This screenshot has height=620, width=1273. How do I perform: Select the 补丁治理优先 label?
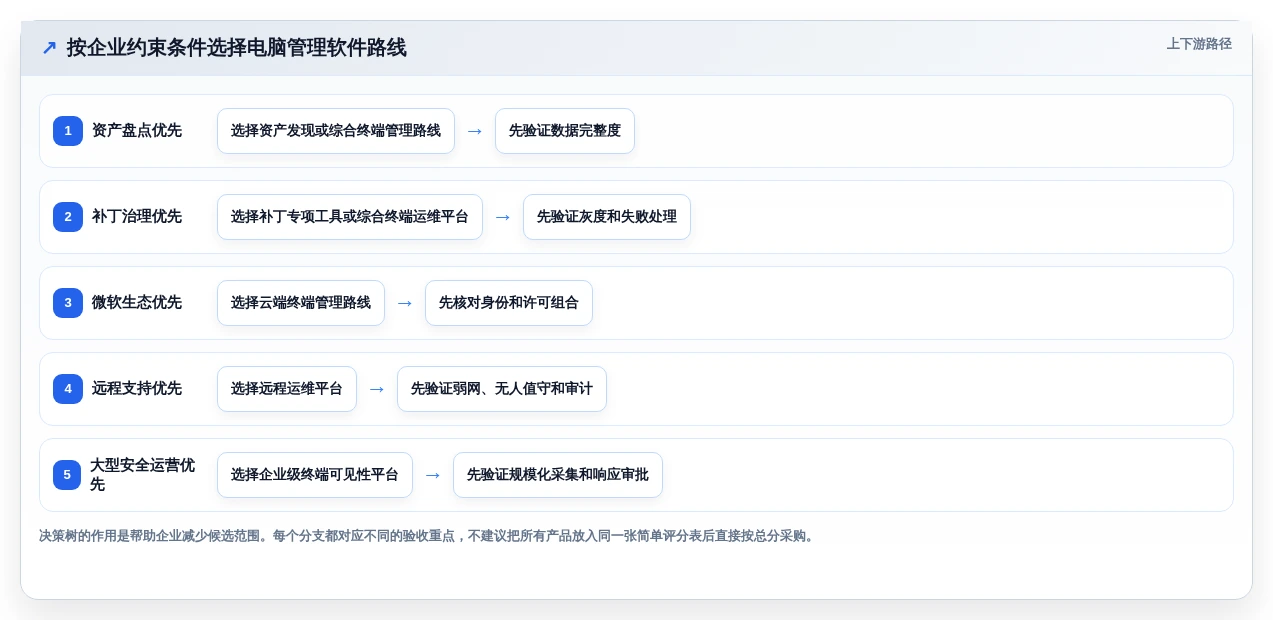coord(137,217)
